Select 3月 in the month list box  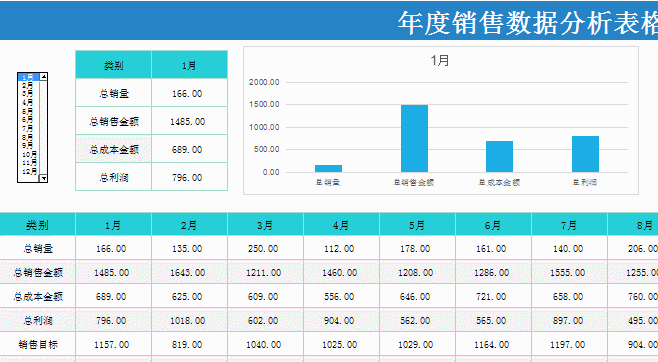tap(28, 94)
